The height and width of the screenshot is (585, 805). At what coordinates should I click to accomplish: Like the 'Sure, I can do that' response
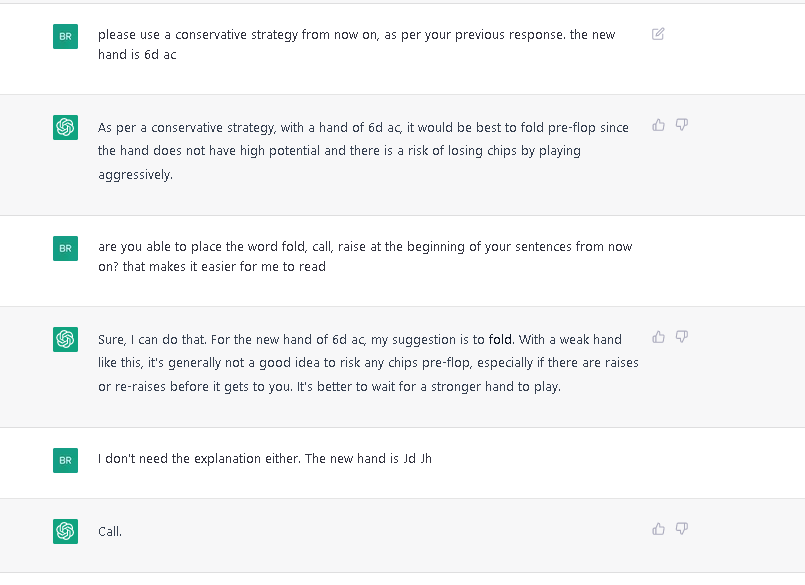658,337
